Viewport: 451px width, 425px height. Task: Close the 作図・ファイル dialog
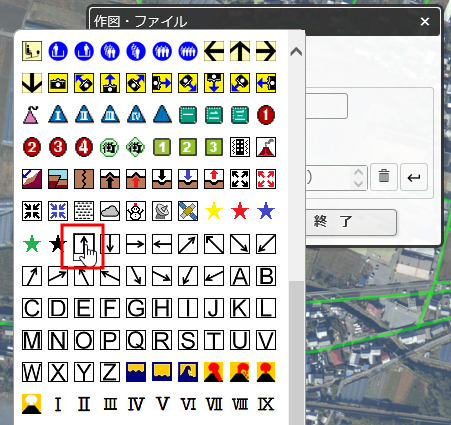click(x=425, y=22)
